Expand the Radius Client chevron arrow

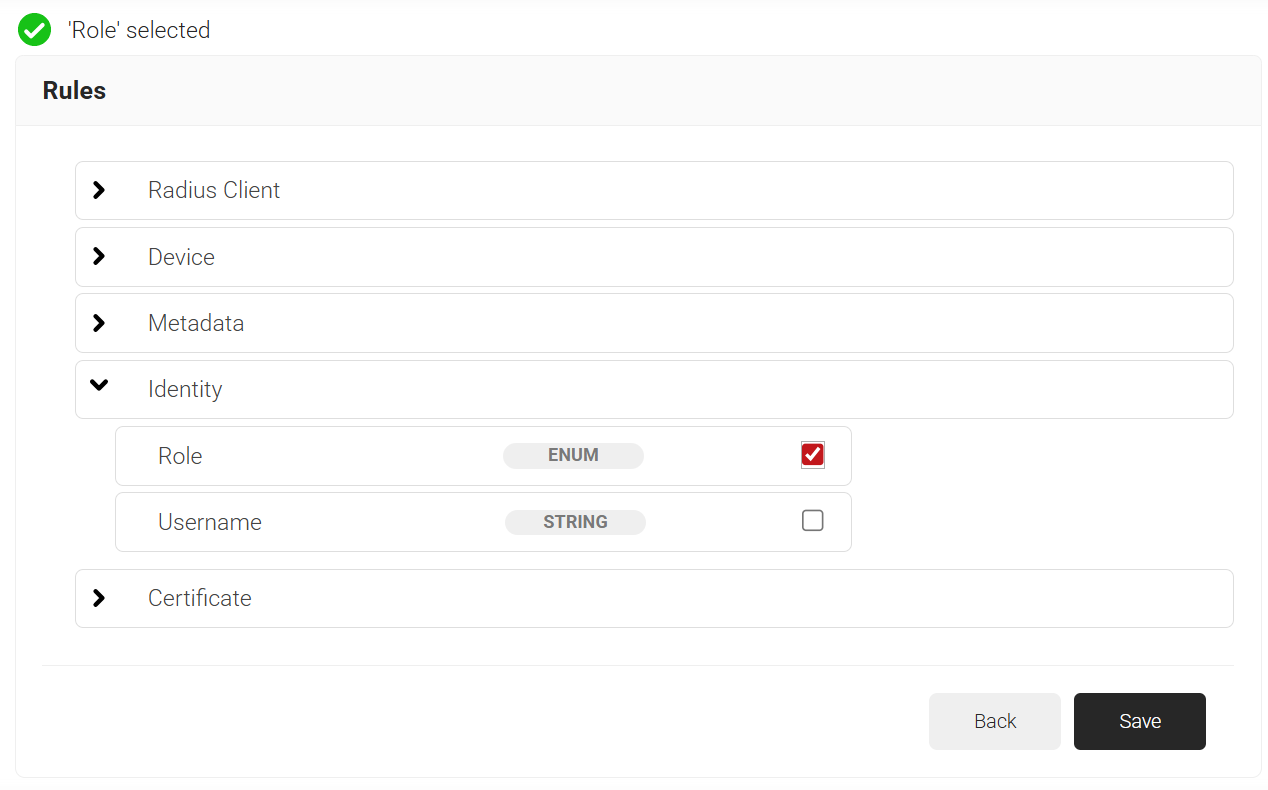[98, 190]
